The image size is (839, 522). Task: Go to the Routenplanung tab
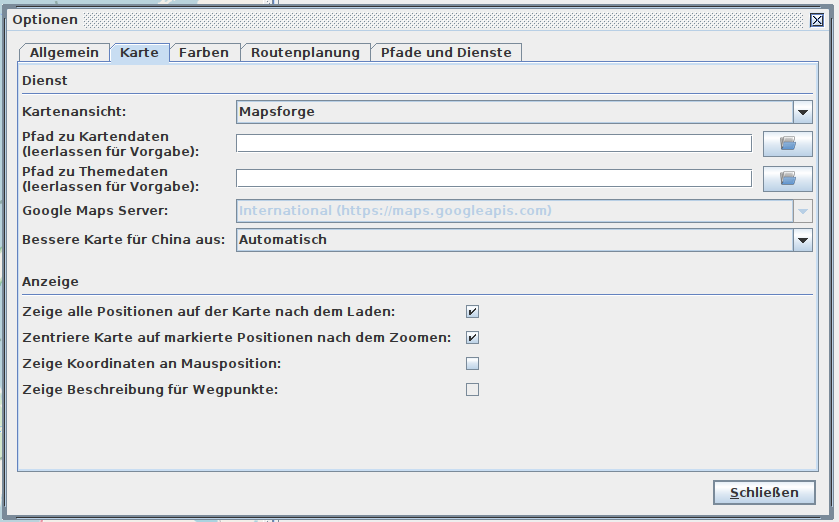[305, 53]
